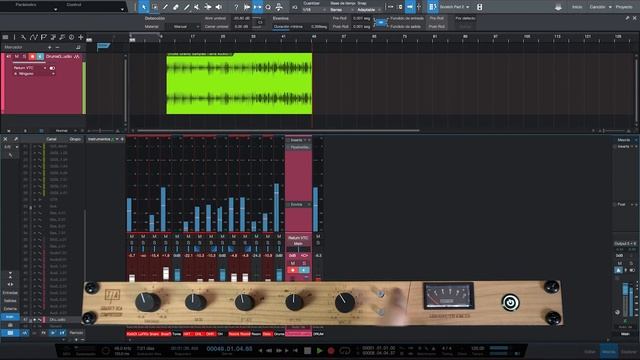Click the compressor VU meter

point(449,296)
